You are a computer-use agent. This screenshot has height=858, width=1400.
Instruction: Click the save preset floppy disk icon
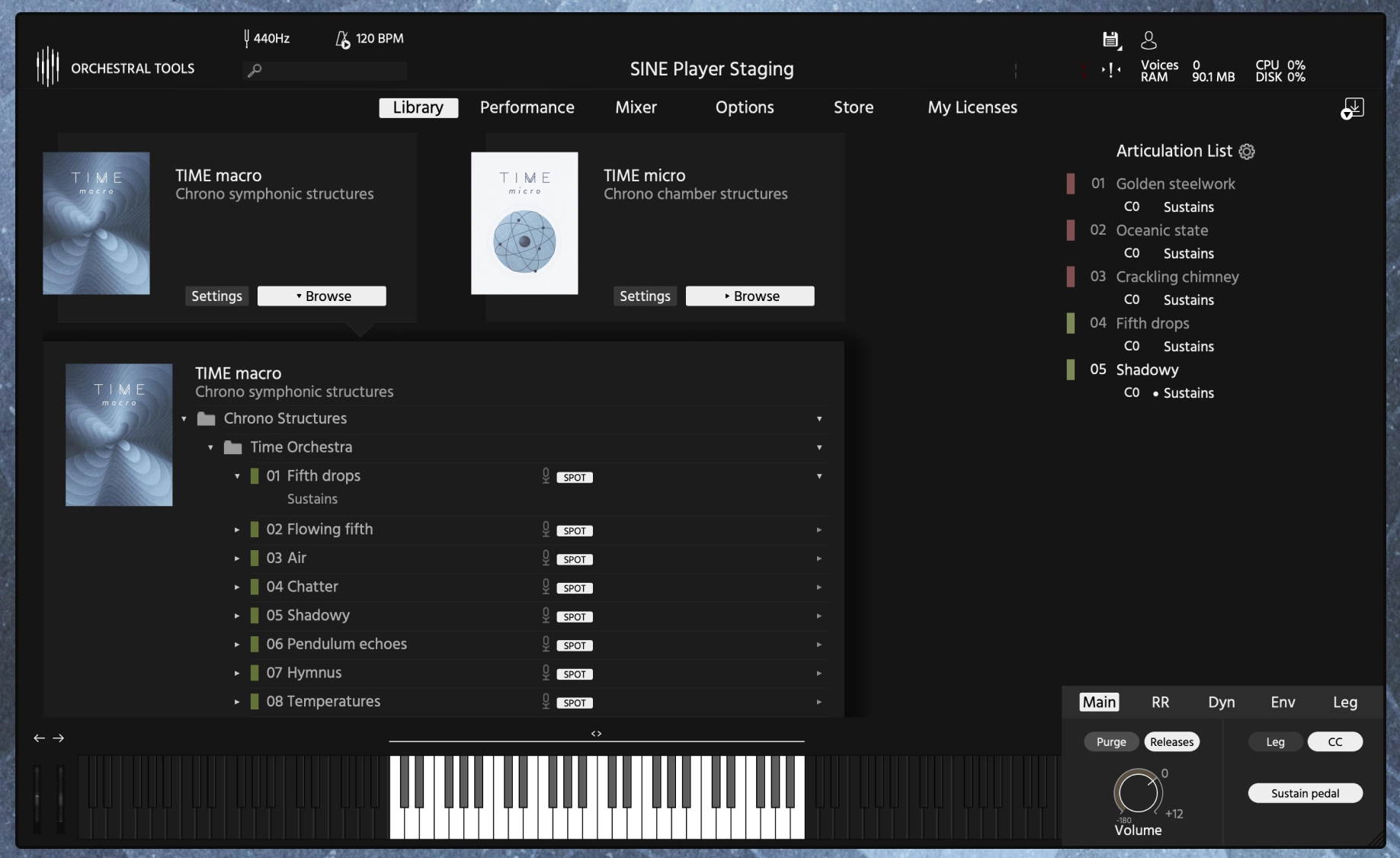click(x=1110, y=40)
